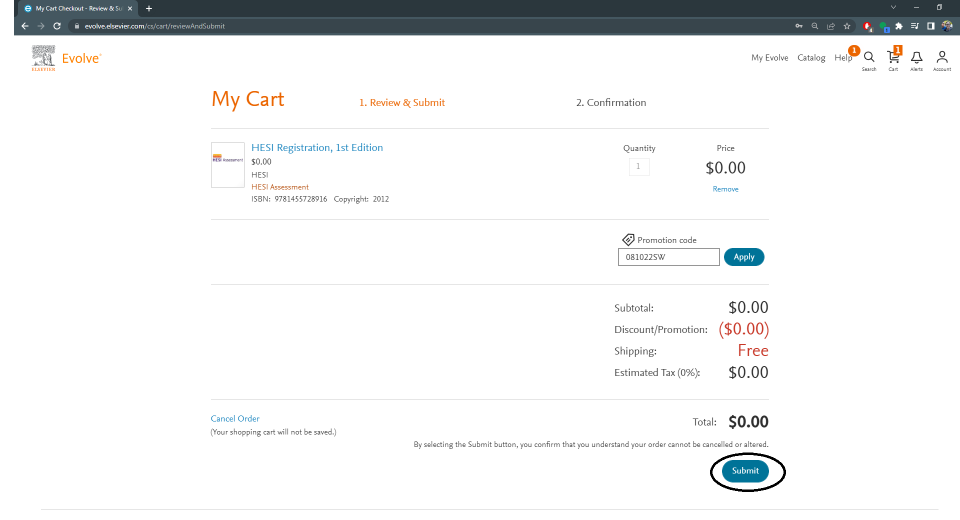Click the HESI product thumbnail image
Screen dimensions: 960x520
tap(228, 165)
